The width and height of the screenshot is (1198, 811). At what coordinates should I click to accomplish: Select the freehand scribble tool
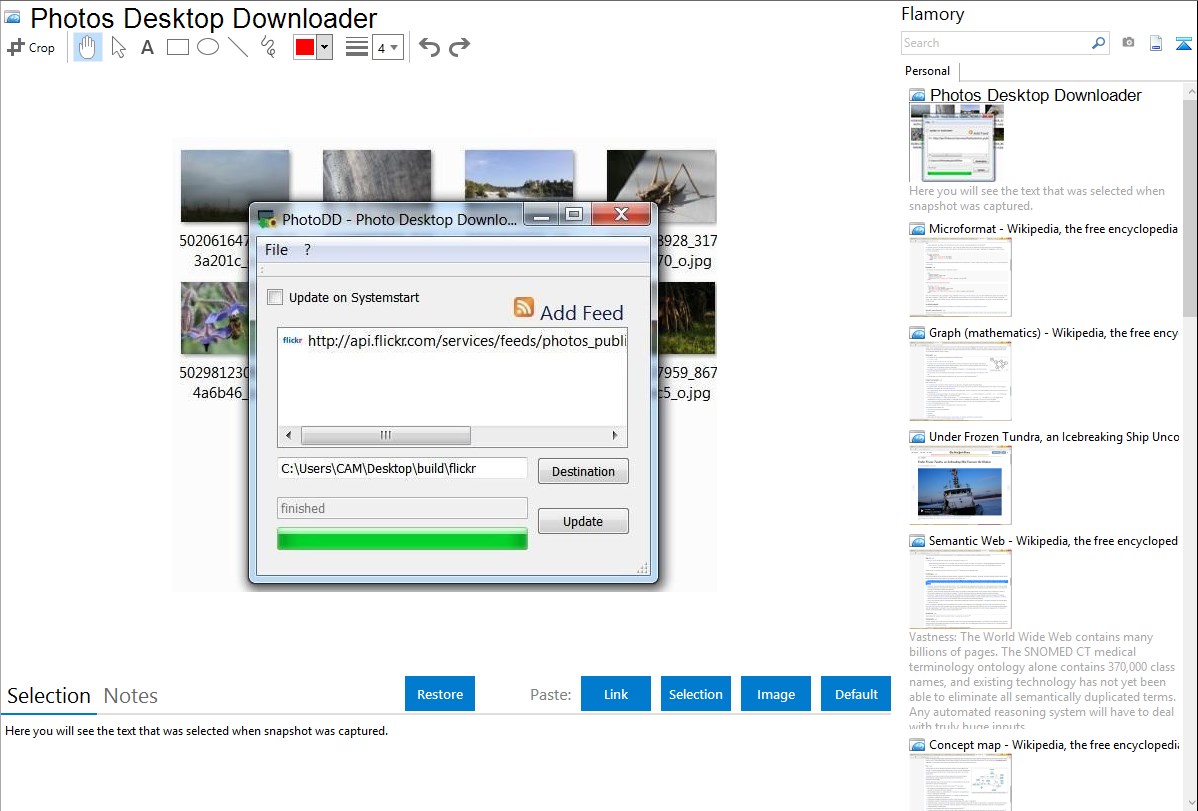coord(268,47)
